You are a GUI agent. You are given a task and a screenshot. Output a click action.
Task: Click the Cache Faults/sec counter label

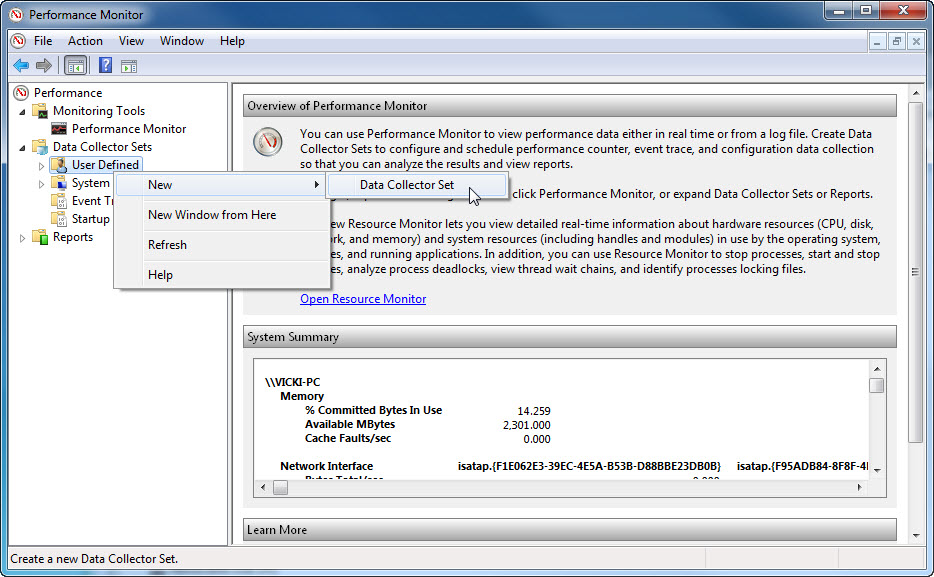click(x=348, y=438)
